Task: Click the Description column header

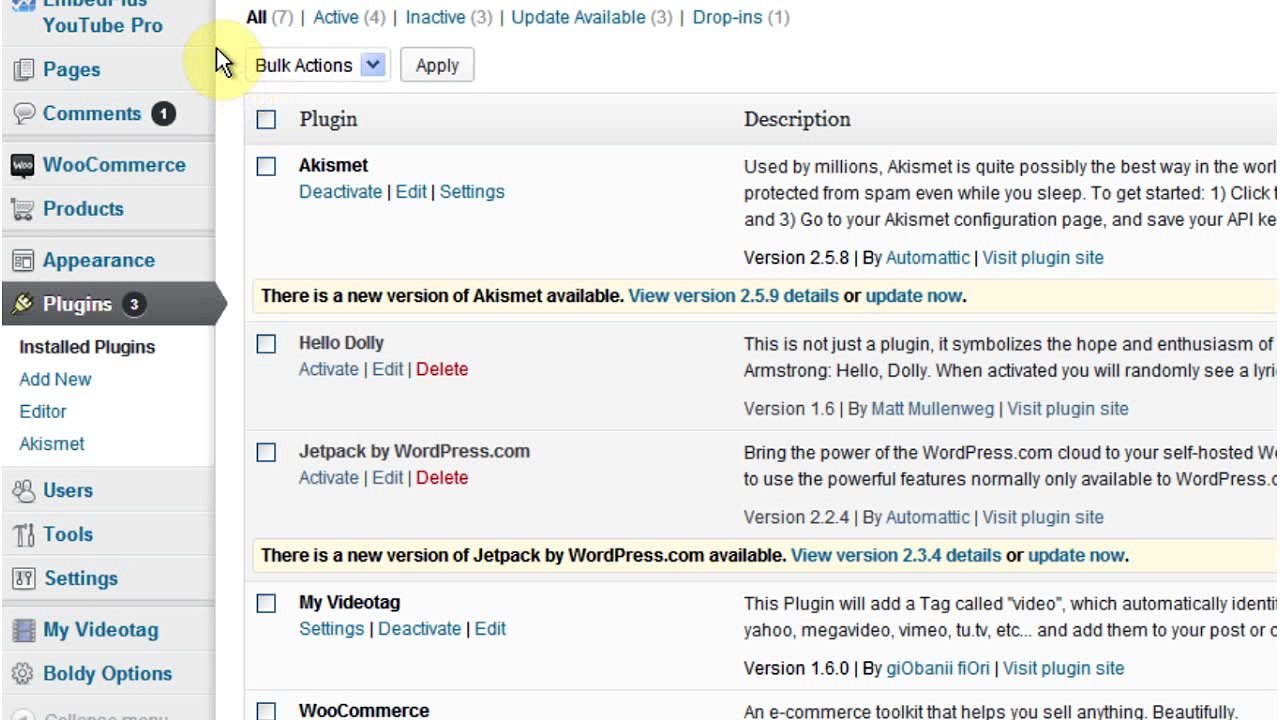Action: pos(797,119)
